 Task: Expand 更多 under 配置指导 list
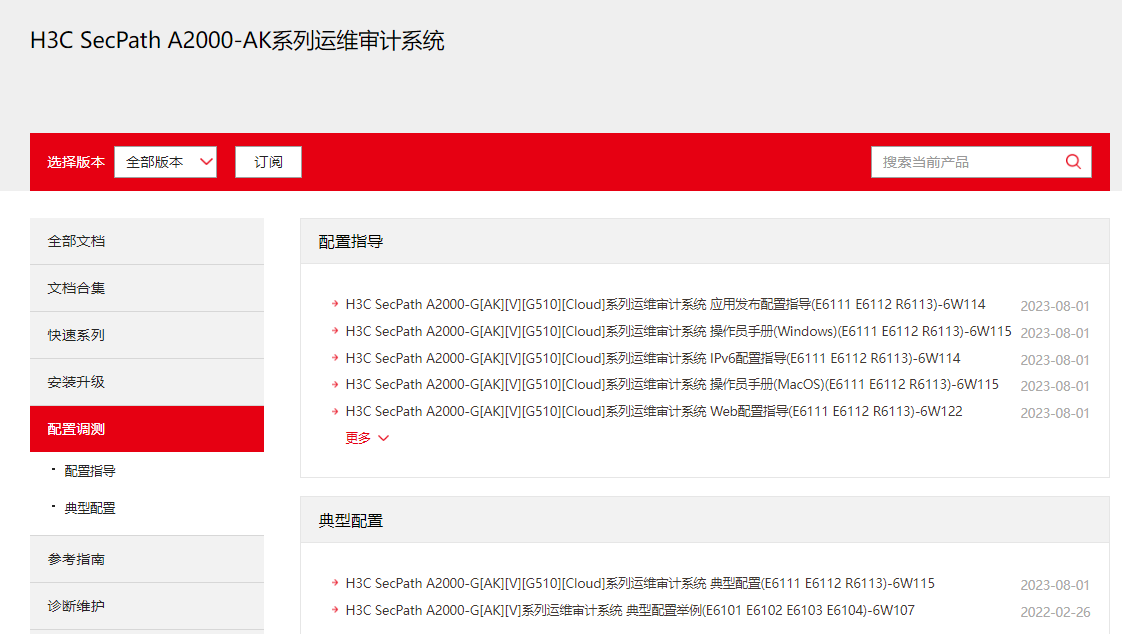coord(366,438)
